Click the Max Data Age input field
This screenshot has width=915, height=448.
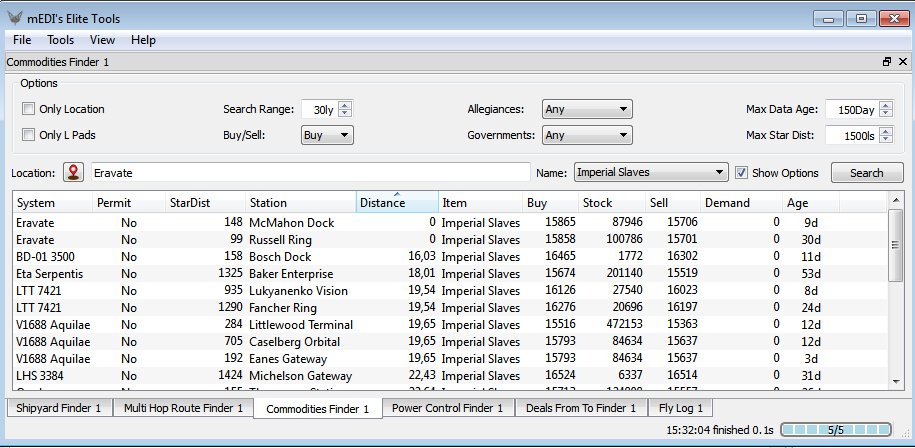tap(853, 109)
